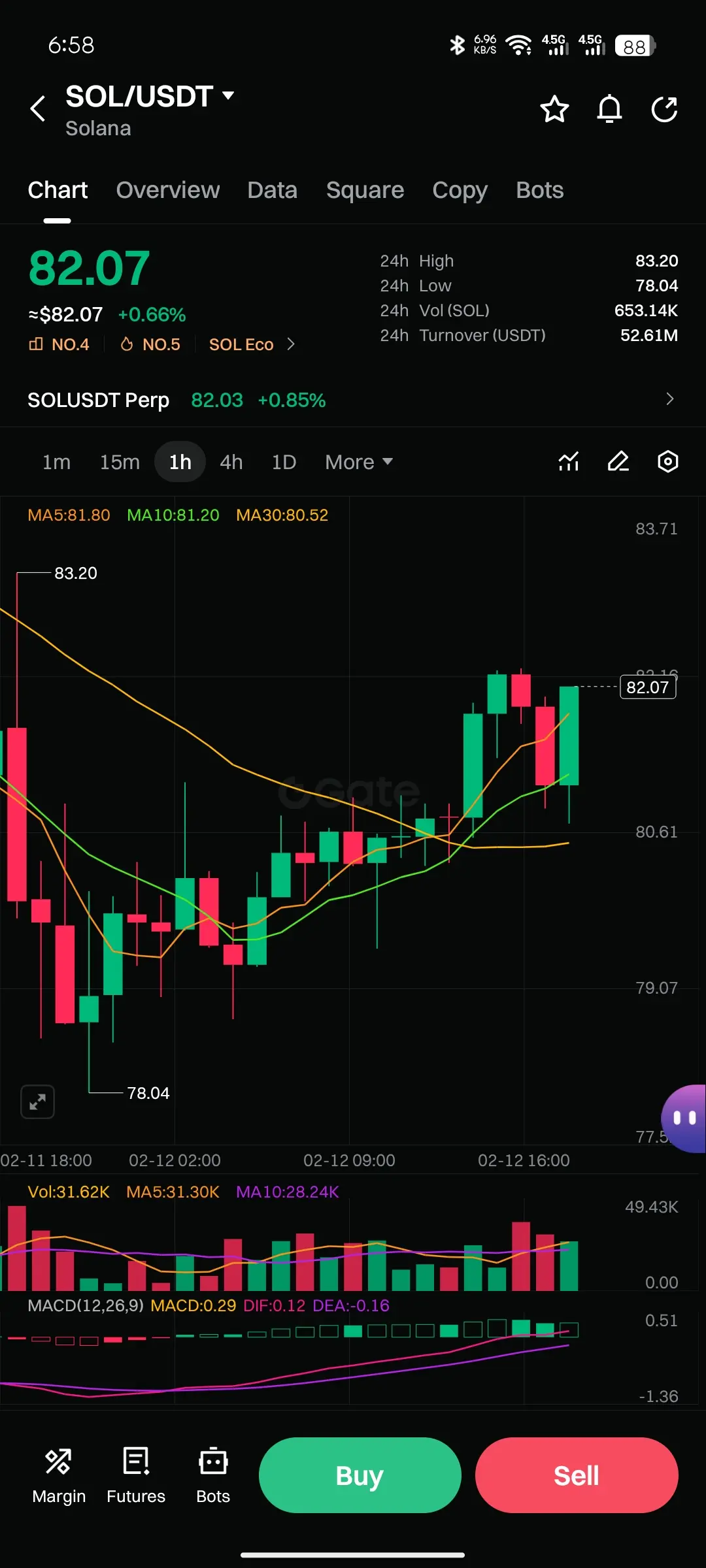Image resolution: width=706 pixels, height=1568 pixels.
Task: Tap the current price tag 82.07 on axis
Action: click(x=648, y=687)
